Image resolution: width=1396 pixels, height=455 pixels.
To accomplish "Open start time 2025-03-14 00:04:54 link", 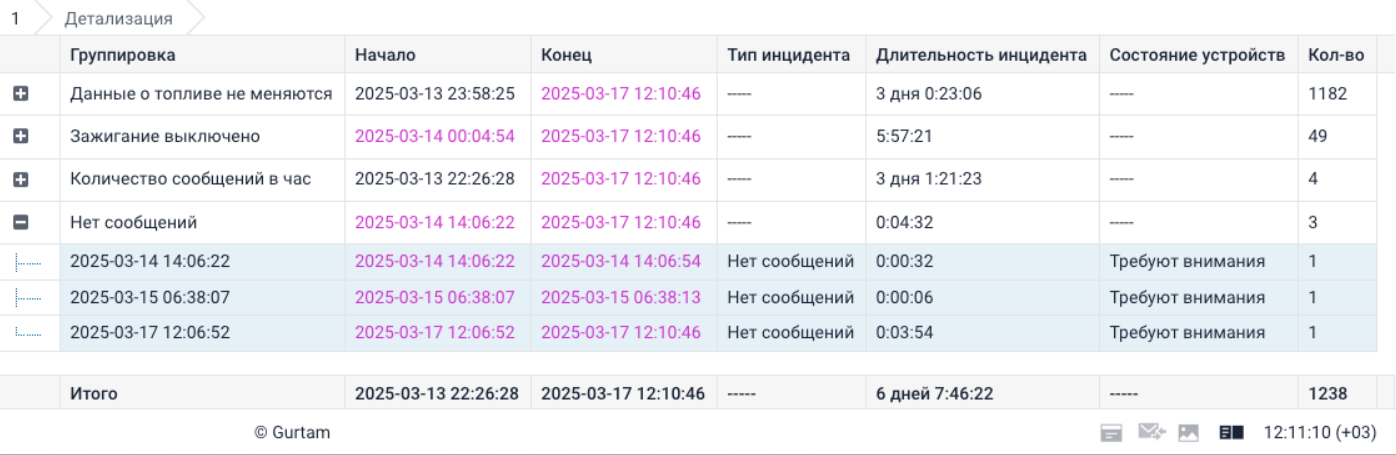I will 435,137.
